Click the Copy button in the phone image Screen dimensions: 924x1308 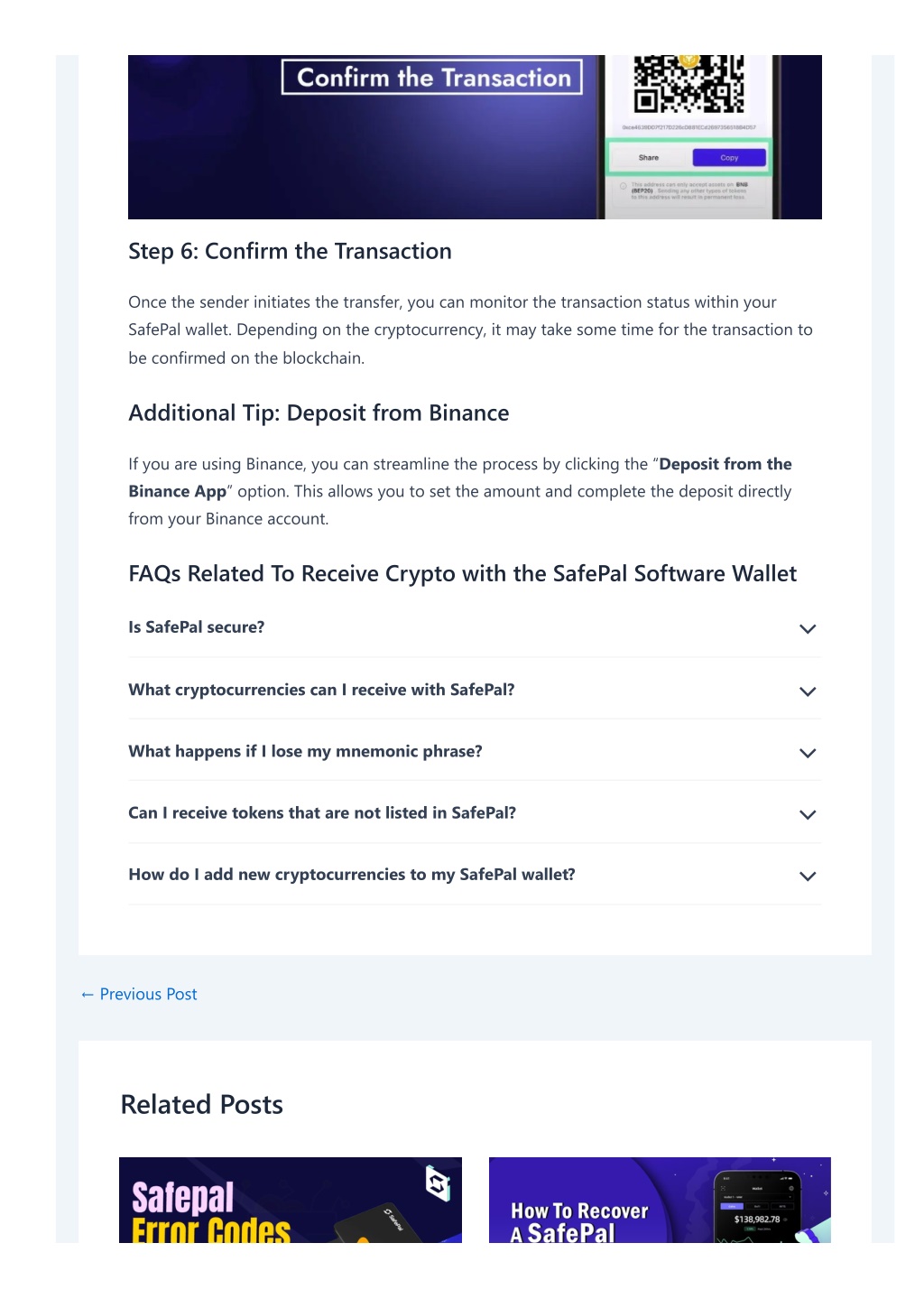click(729, 157)
